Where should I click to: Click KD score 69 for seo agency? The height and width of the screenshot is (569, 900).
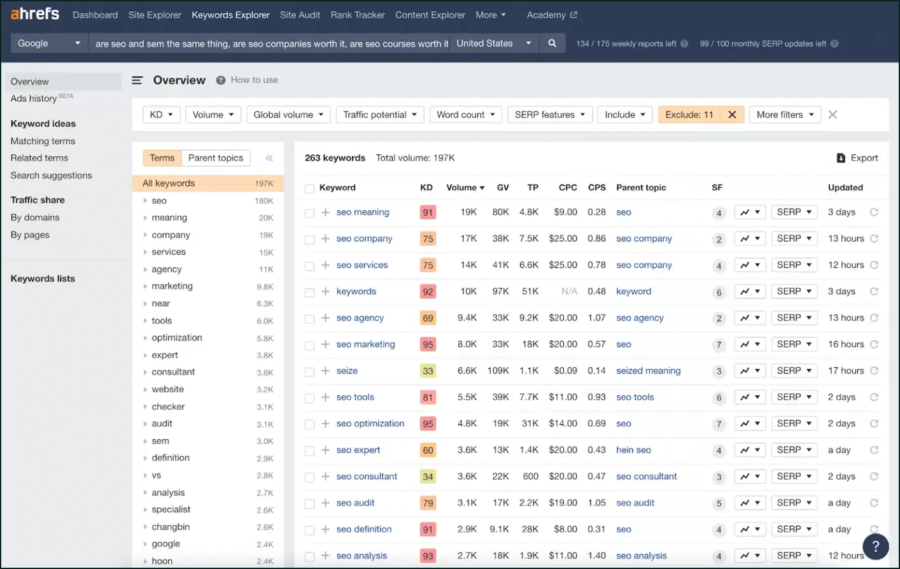click(428, 318)
